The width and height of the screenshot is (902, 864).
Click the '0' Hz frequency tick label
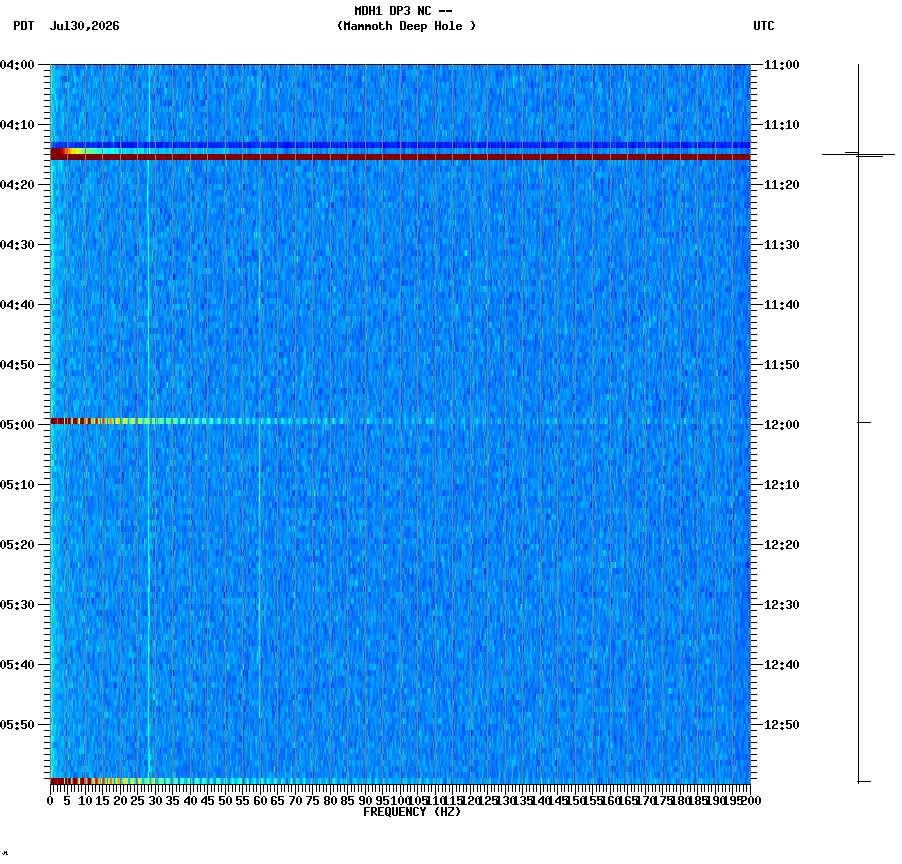coord(51,801)
